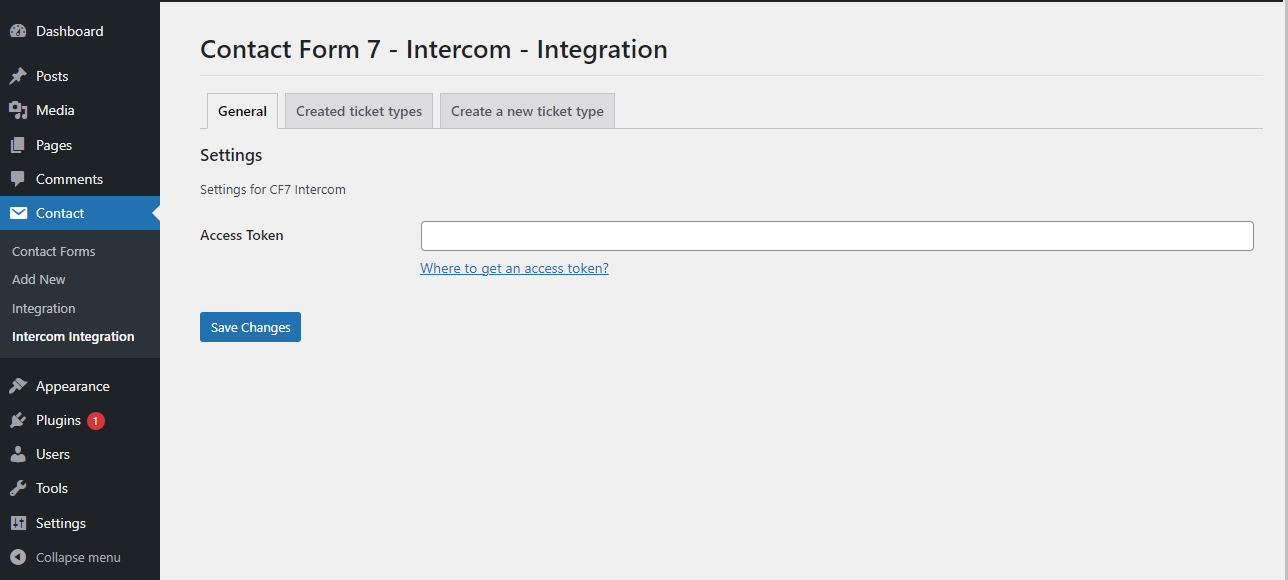Open 'Where to get an access token?' link
Image resolution: width=1288 pixels, height=580 pixels.
pyautogui.click(x=514, y=268)
